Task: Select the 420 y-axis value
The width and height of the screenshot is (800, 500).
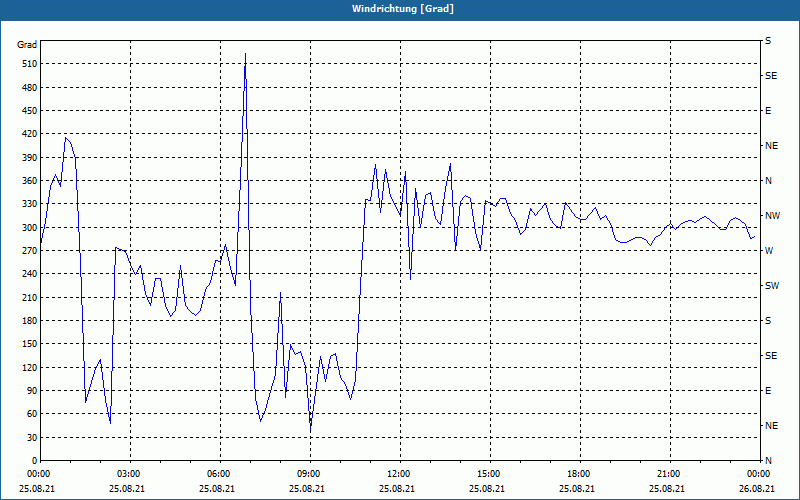Action: click(30, 134)
